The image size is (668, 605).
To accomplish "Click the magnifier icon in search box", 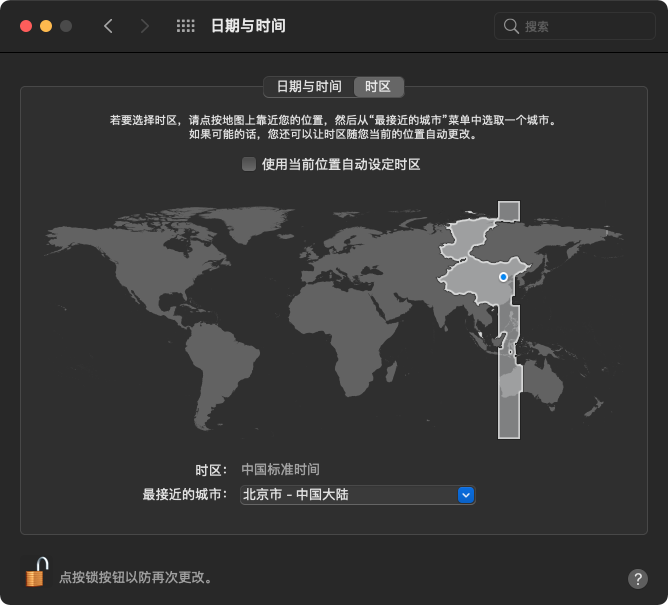I will (x=511, y=26).
